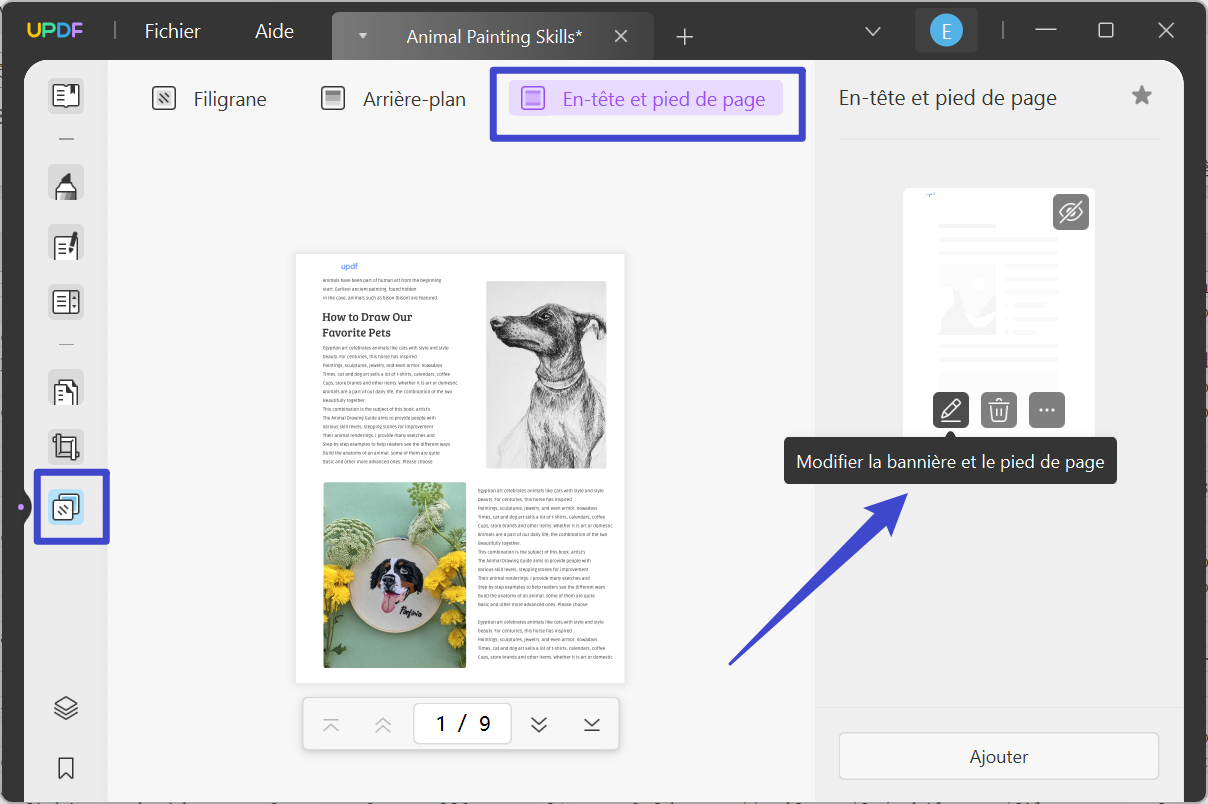
Task: Open the Layers icon near sidebar bottom
Action: coord(66,707)
